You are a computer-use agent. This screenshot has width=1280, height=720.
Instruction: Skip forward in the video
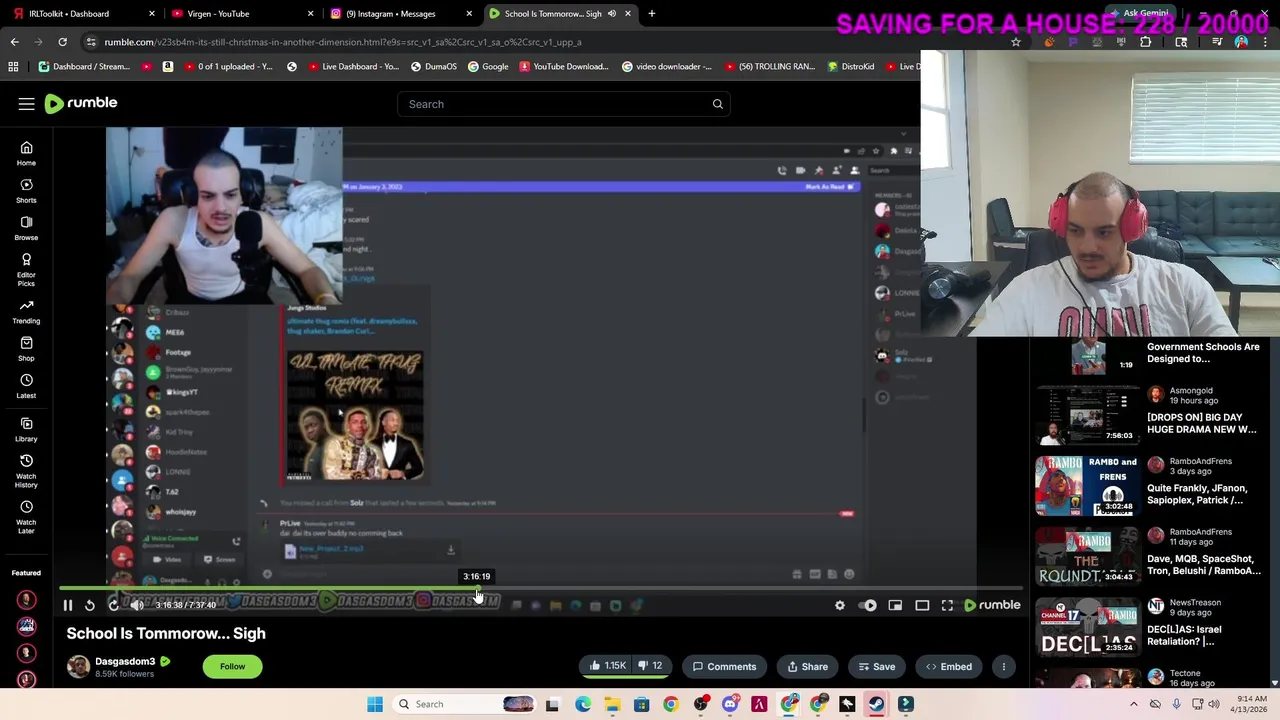(x=113, y=605)
